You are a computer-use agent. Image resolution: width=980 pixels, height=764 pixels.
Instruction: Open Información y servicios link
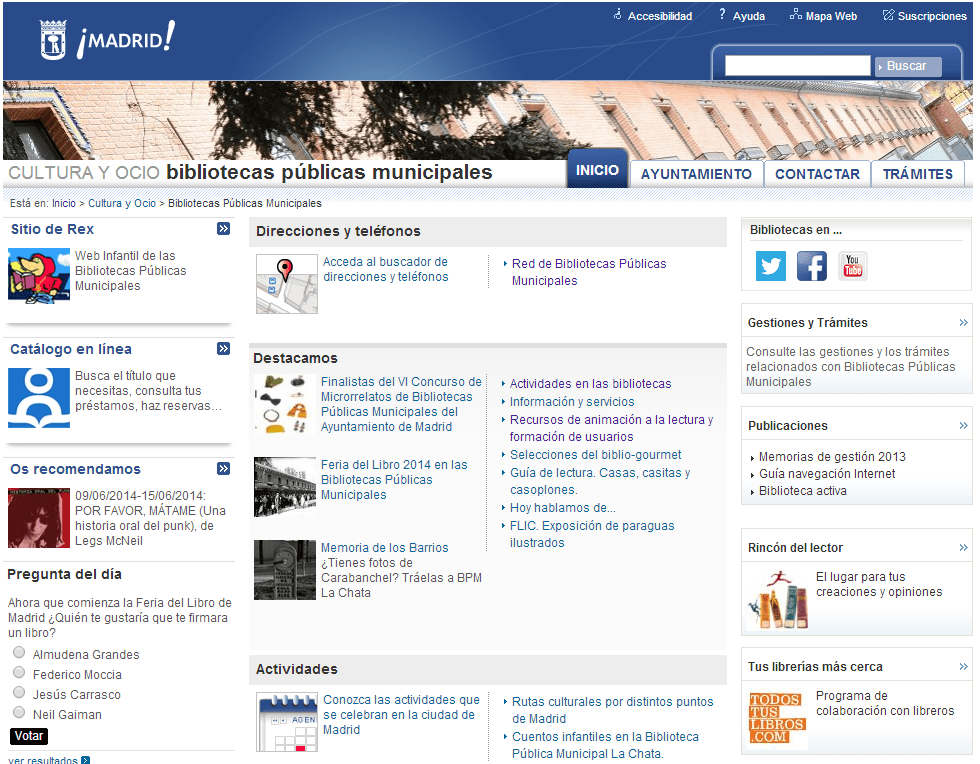(x=572, y=401)
